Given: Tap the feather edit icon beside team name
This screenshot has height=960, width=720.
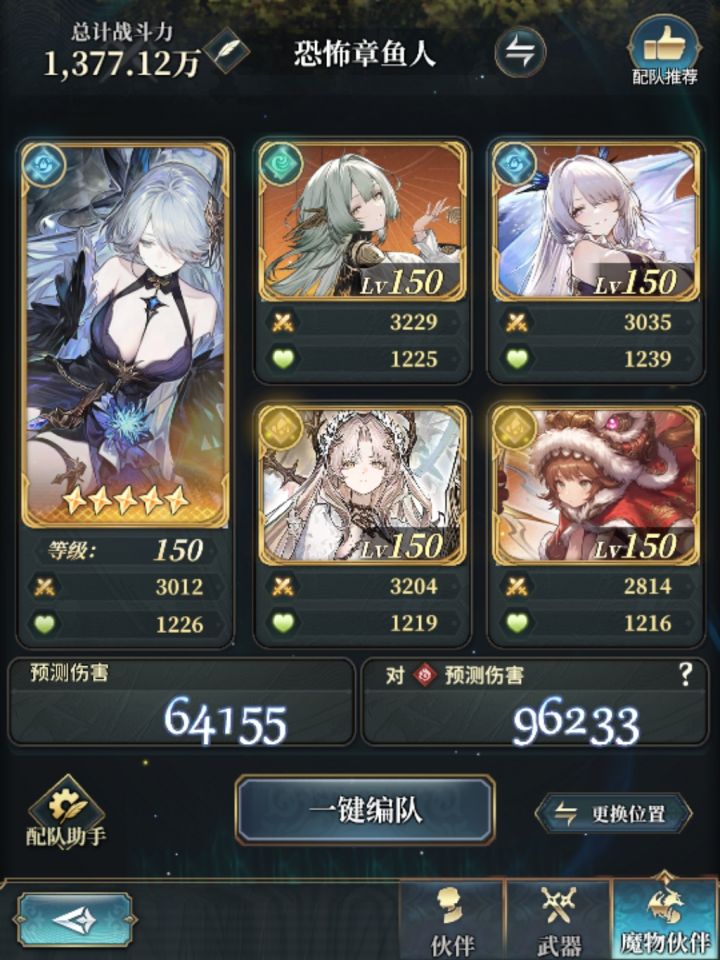Looking at the screenshot, I should click(227, 50).
